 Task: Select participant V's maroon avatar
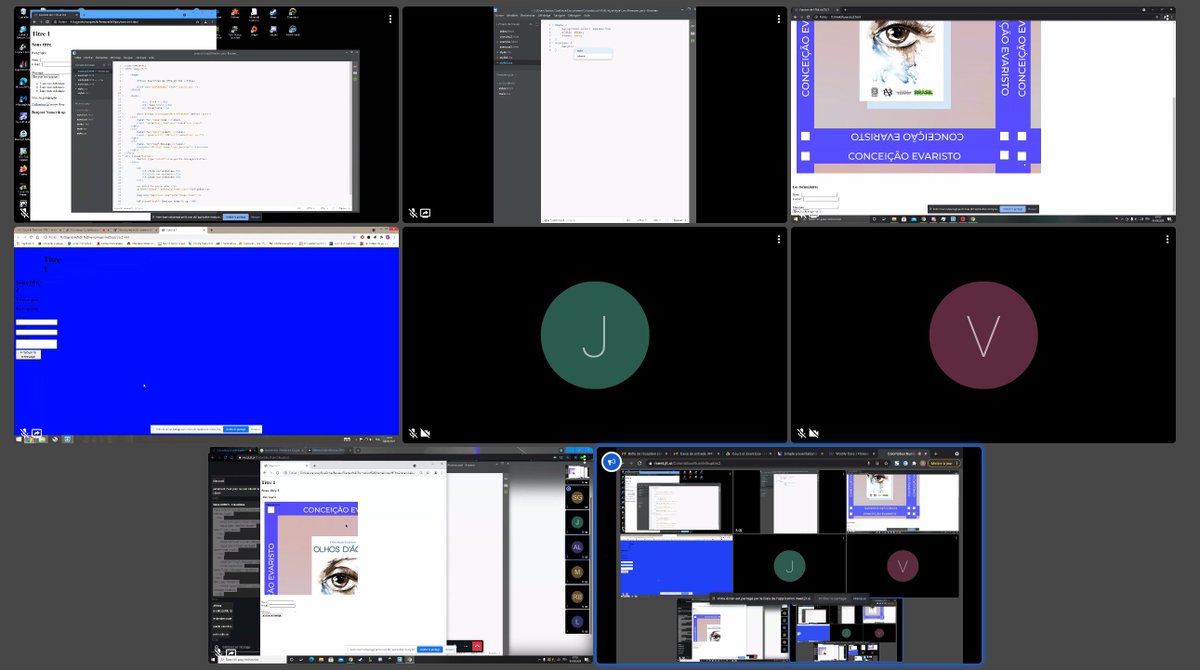[x=983, y=335]
